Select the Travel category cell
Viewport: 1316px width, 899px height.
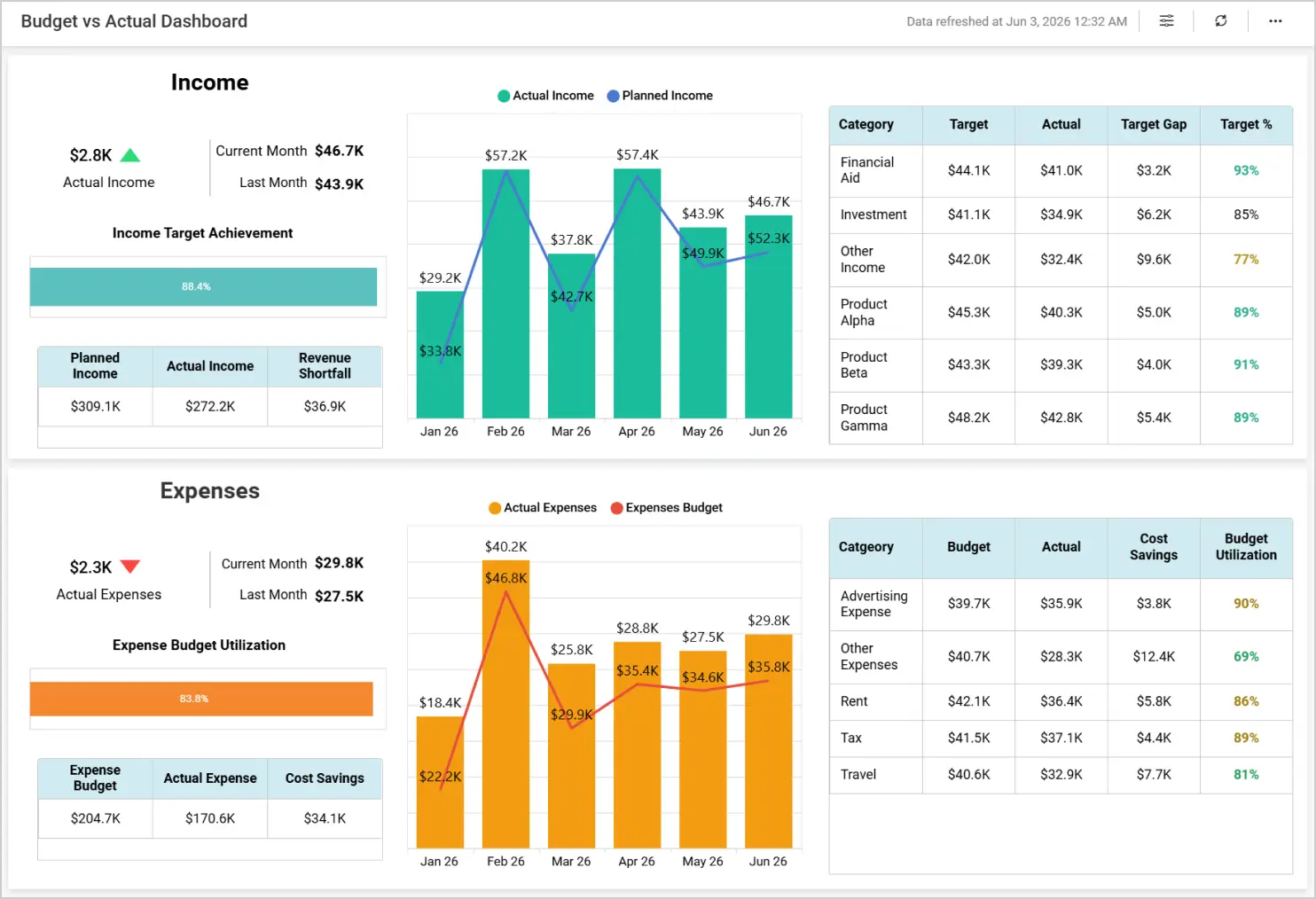pyautogui.click(x=875, y=774)
